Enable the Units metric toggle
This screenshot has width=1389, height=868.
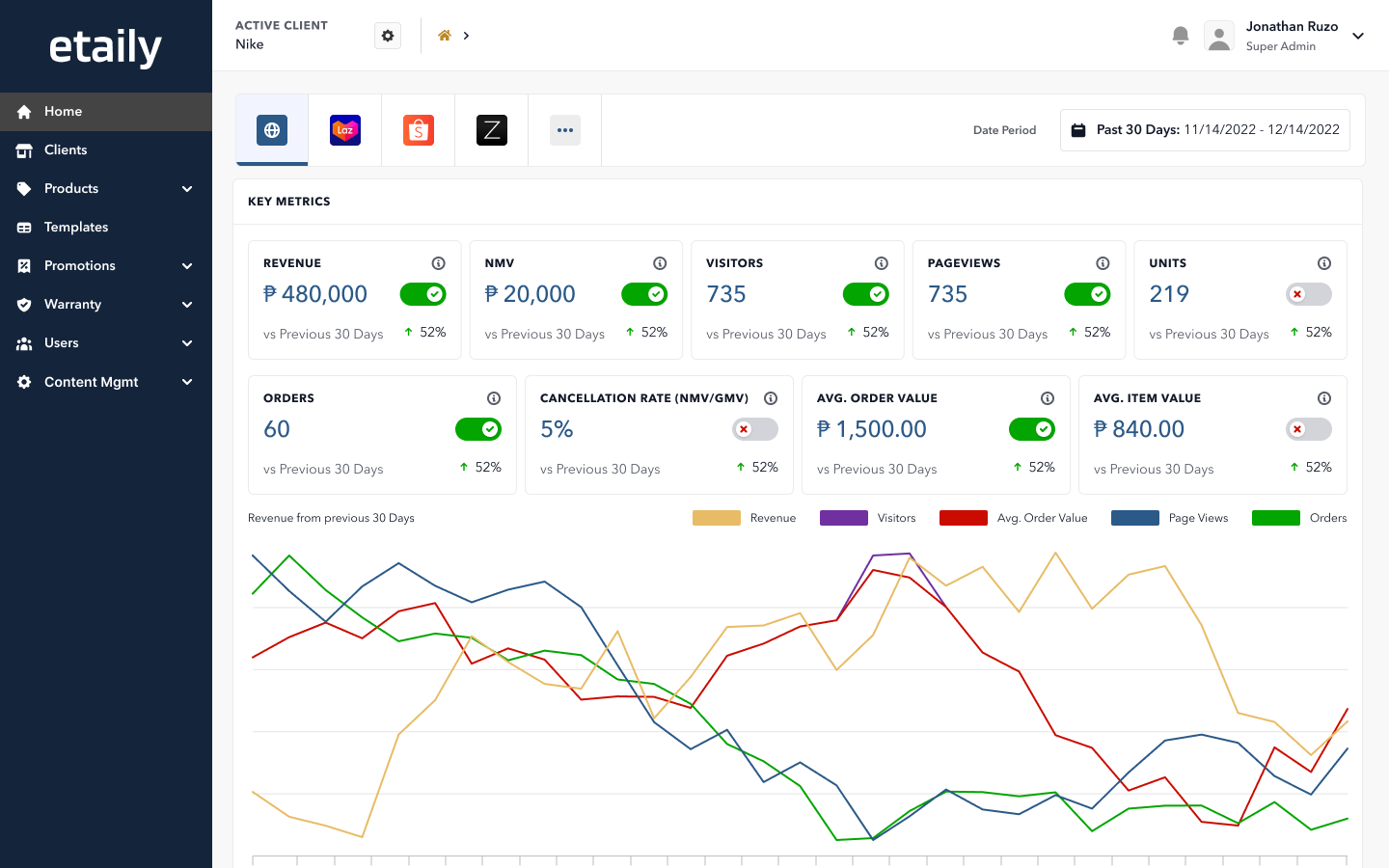pyautogui.click(x=1309, y=294)
